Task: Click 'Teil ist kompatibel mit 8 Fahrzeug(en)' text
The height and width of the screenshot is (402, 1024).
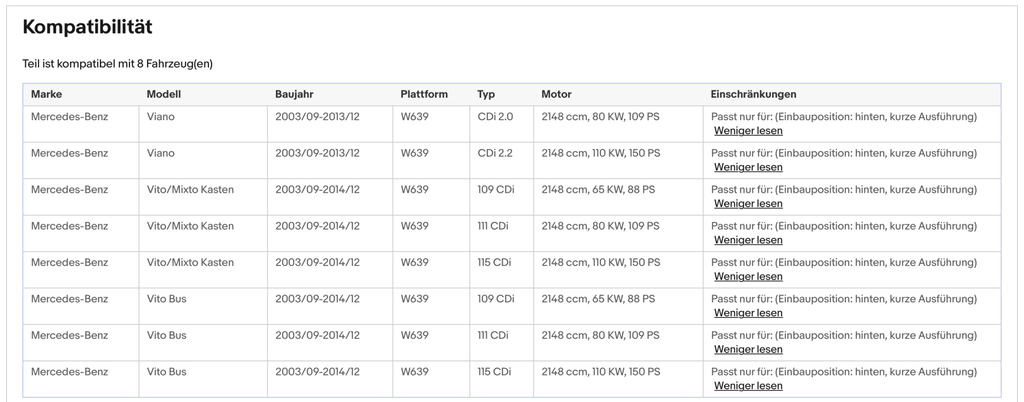Action: point(118,64)
